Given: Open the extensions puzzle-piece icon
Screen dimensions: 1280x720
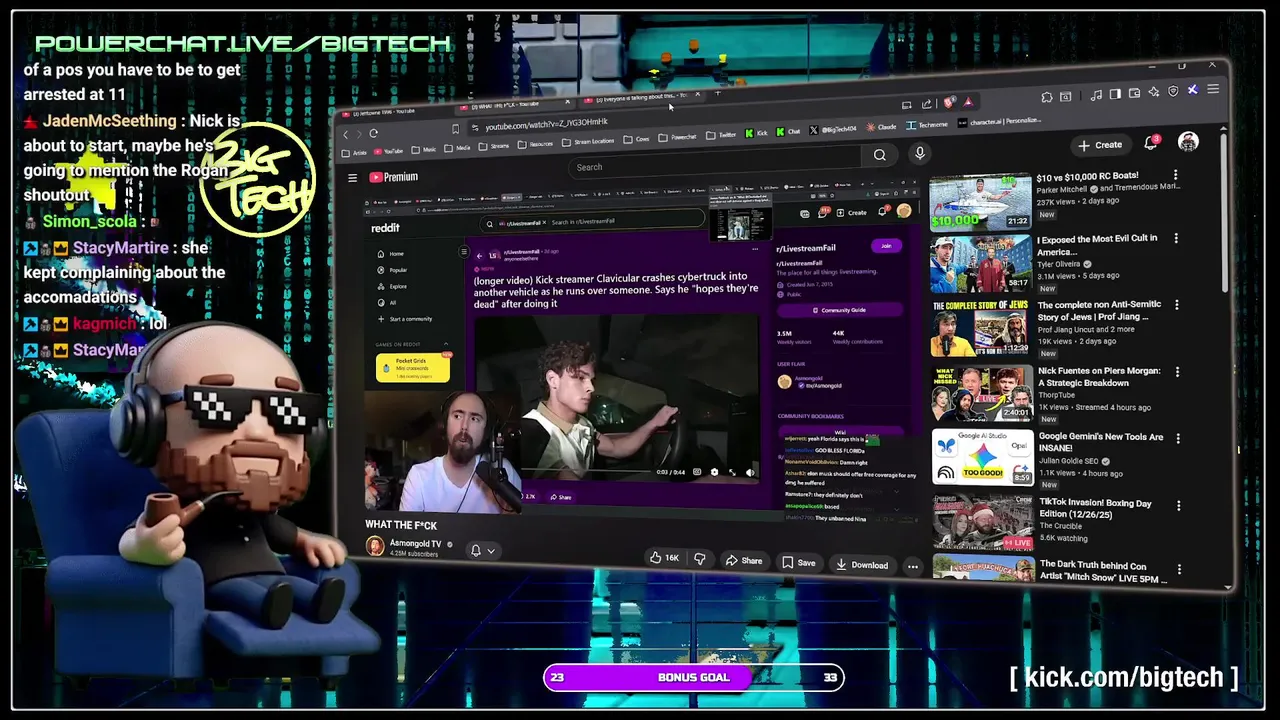Looking at the screenshot, I should [1047, 97].
